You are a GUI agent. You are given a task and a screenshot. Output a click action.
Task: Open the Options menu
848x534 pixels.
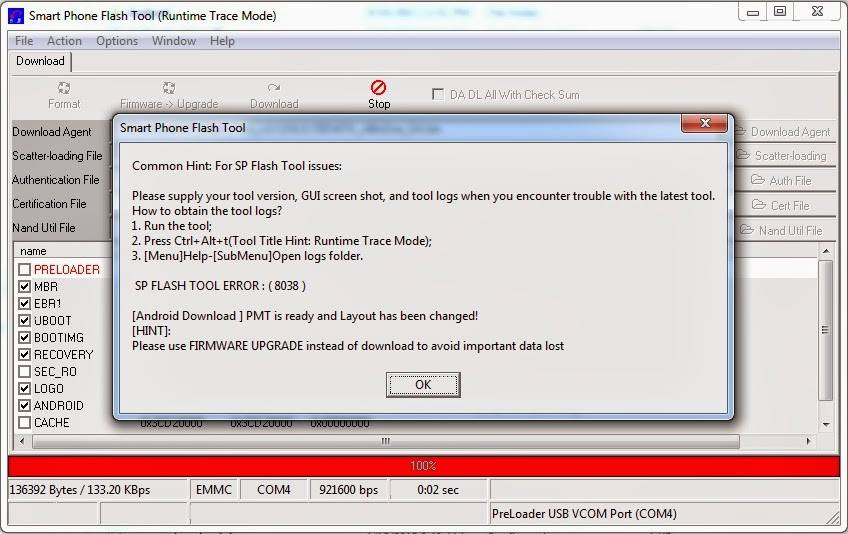click(x=117, y=41)
